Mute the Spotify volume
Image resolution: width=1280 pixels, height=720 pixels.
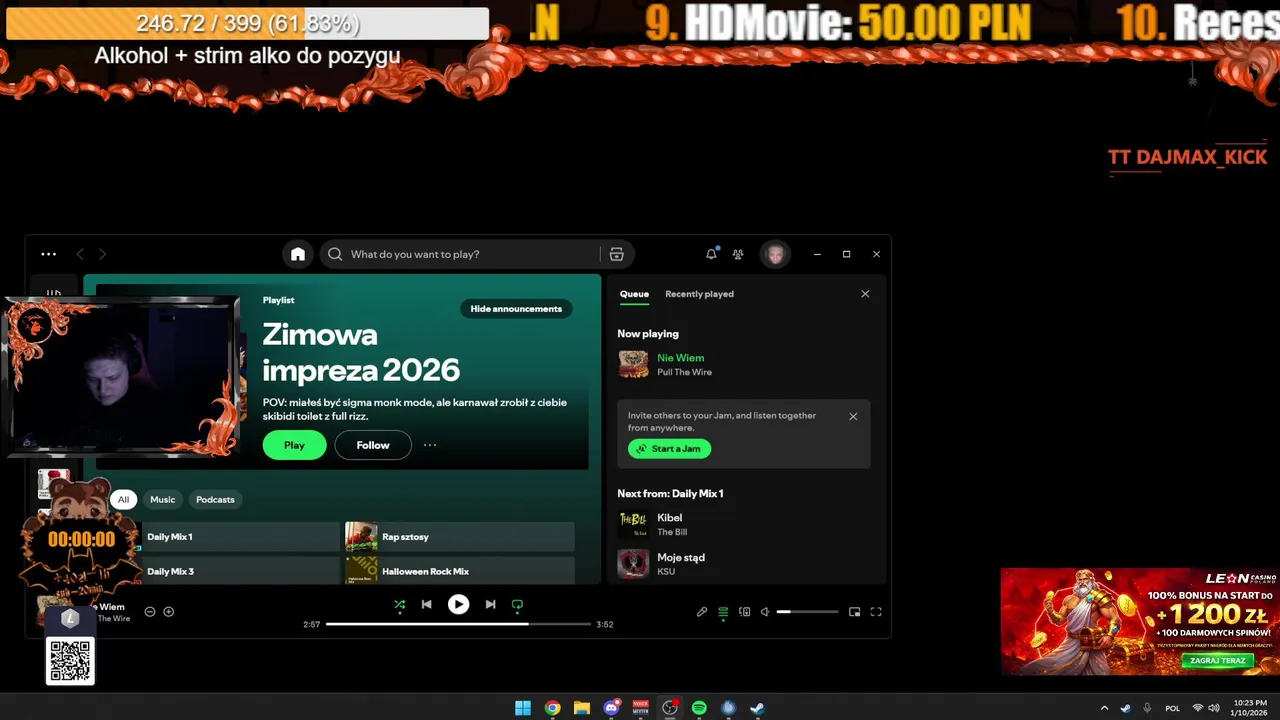765,612
